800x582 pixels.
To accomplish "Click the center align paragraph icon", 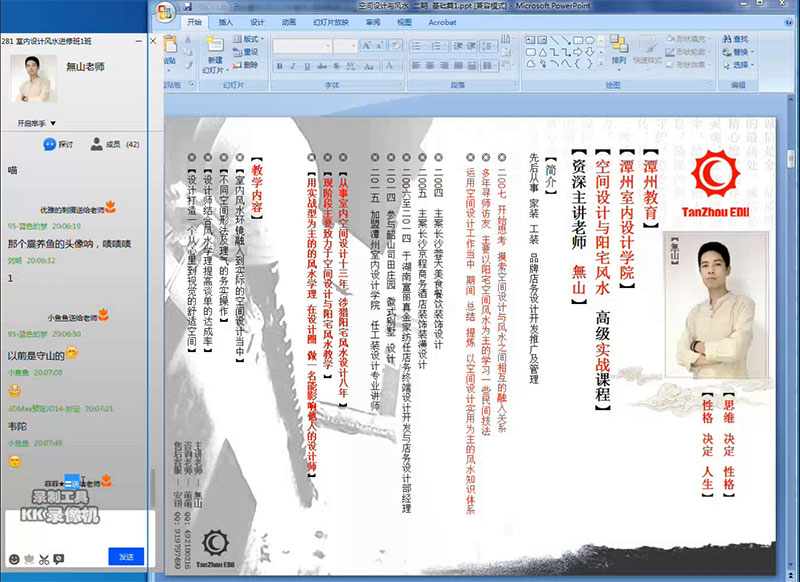I will click(430, 65).
